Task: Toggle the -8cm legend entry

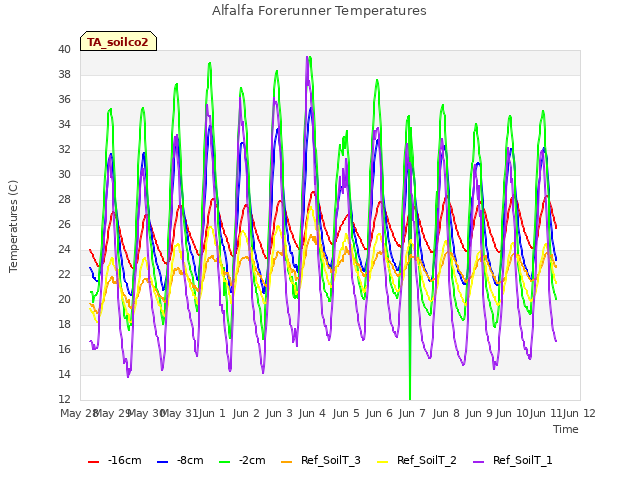Action: point(180,461)
